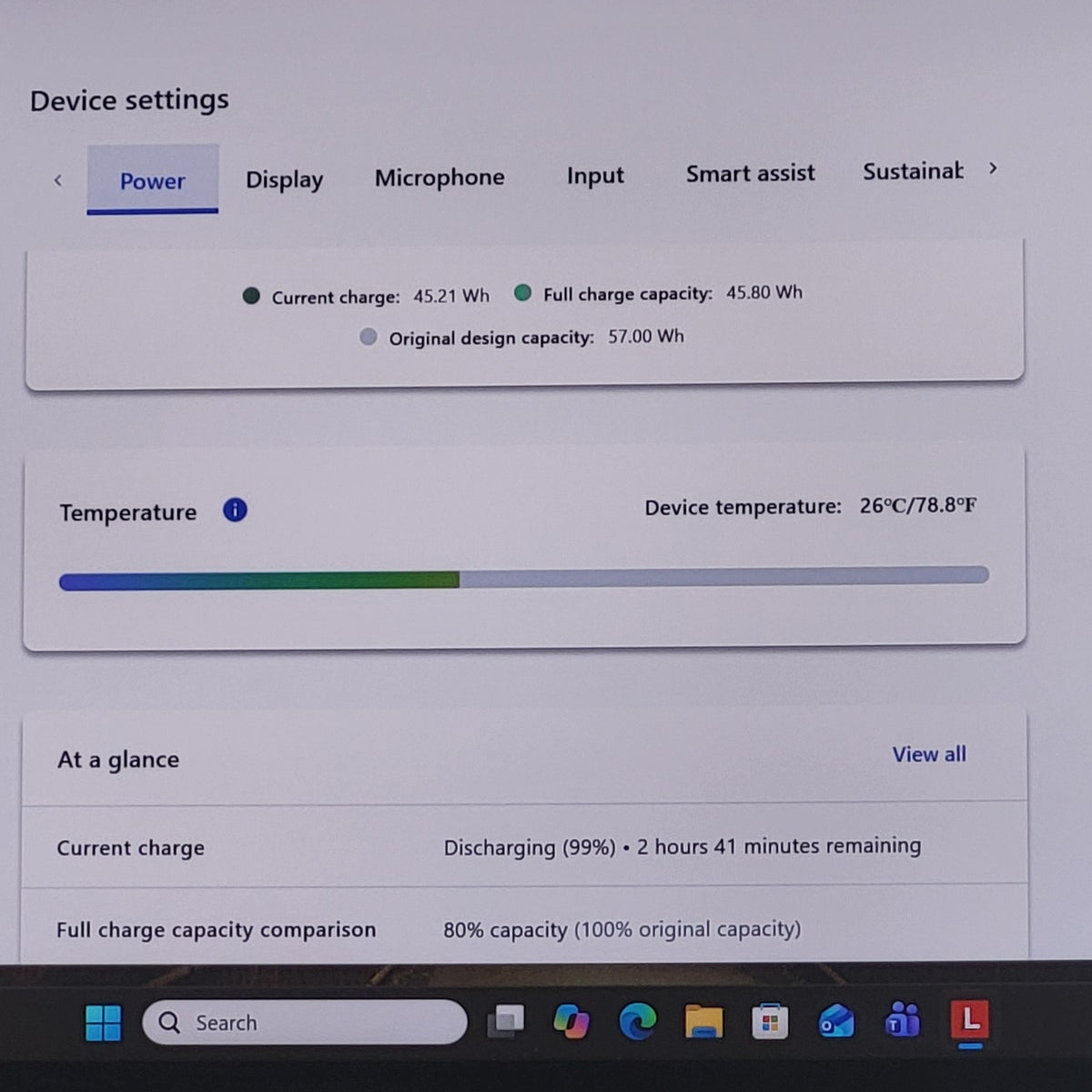1092x1092 pixels.
Task: Select the Input tab
Action: [595, 175]
